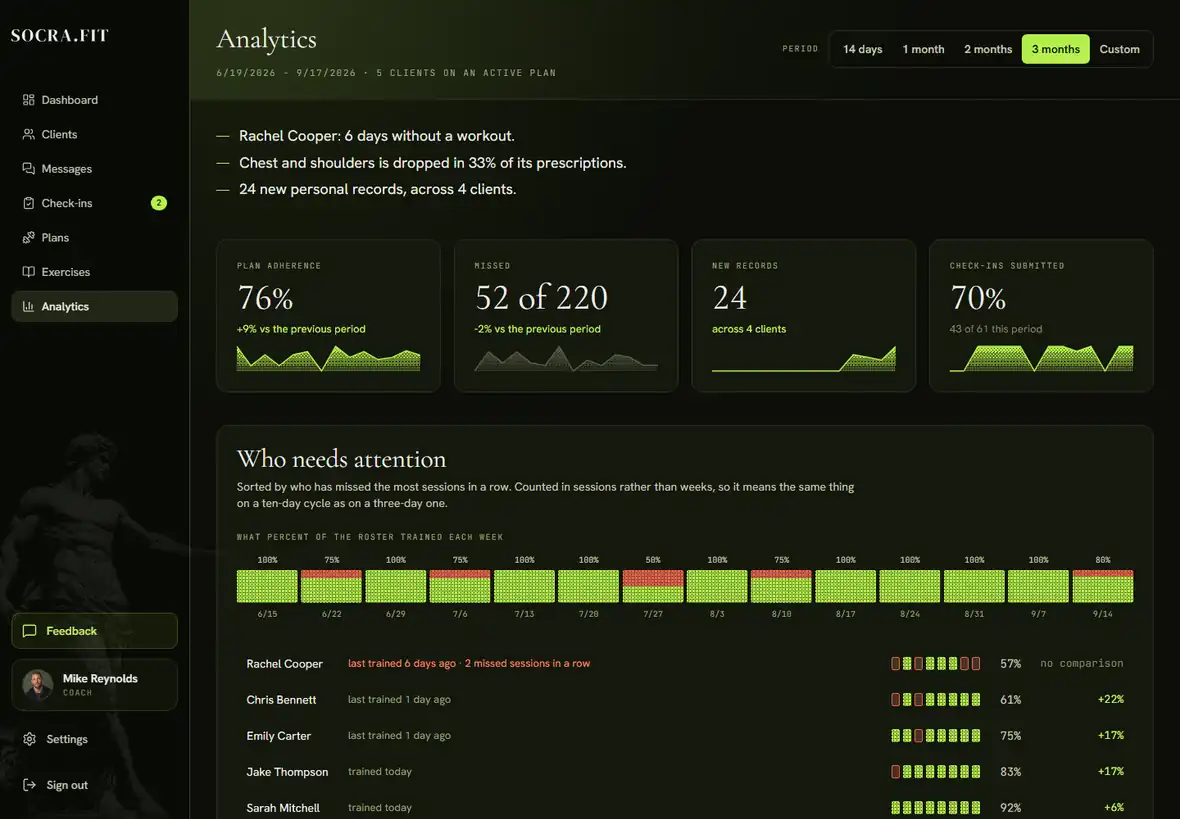The width and height of the screenshot is (1180, 819).
Task: Click the "Rachel Cooper: 6 days without a workout" insight
Action: click(377, 135)
